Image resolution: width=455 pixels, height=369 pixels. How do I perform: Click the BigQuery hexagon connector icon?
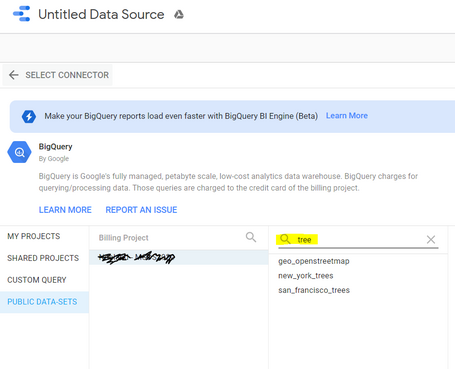[x=19, y=152]
